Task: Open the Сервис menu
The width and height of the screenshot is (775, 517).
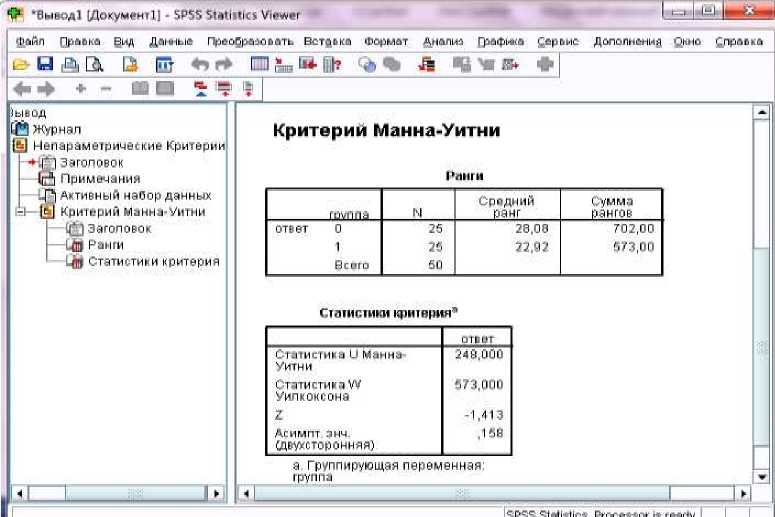Action: (x=558, y=42)
